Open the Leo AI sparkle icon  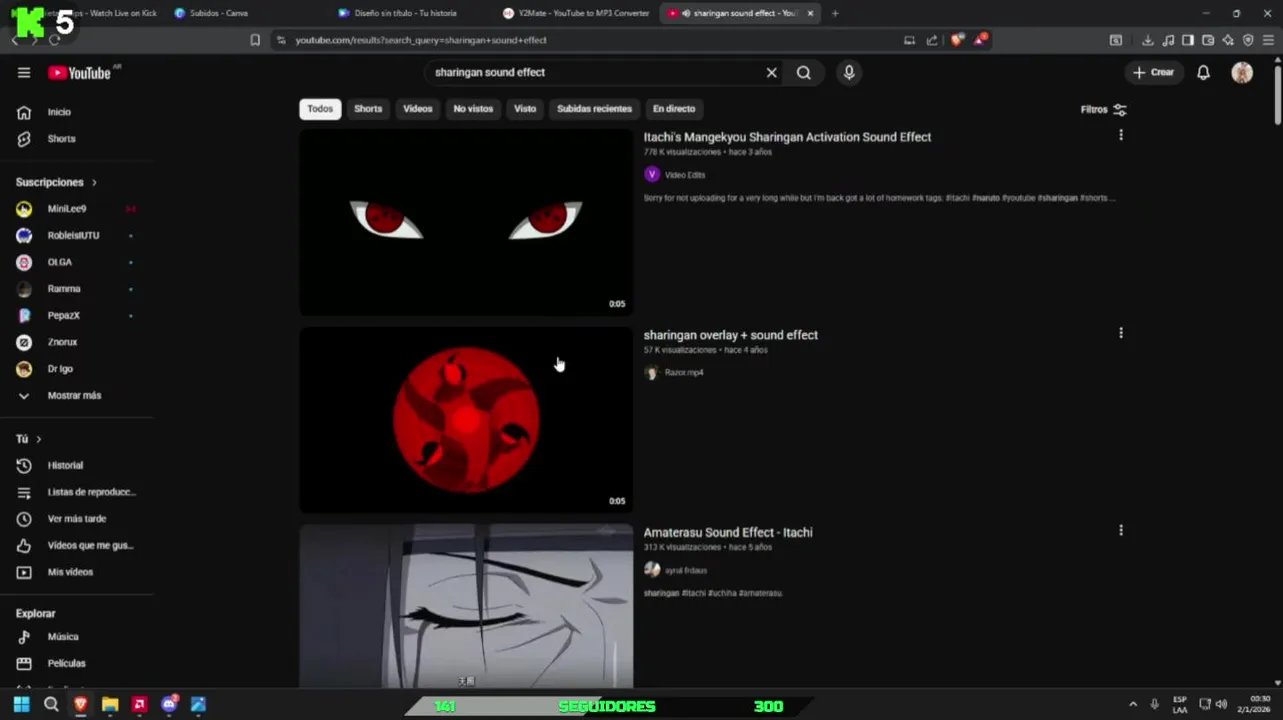point(1228,40)
